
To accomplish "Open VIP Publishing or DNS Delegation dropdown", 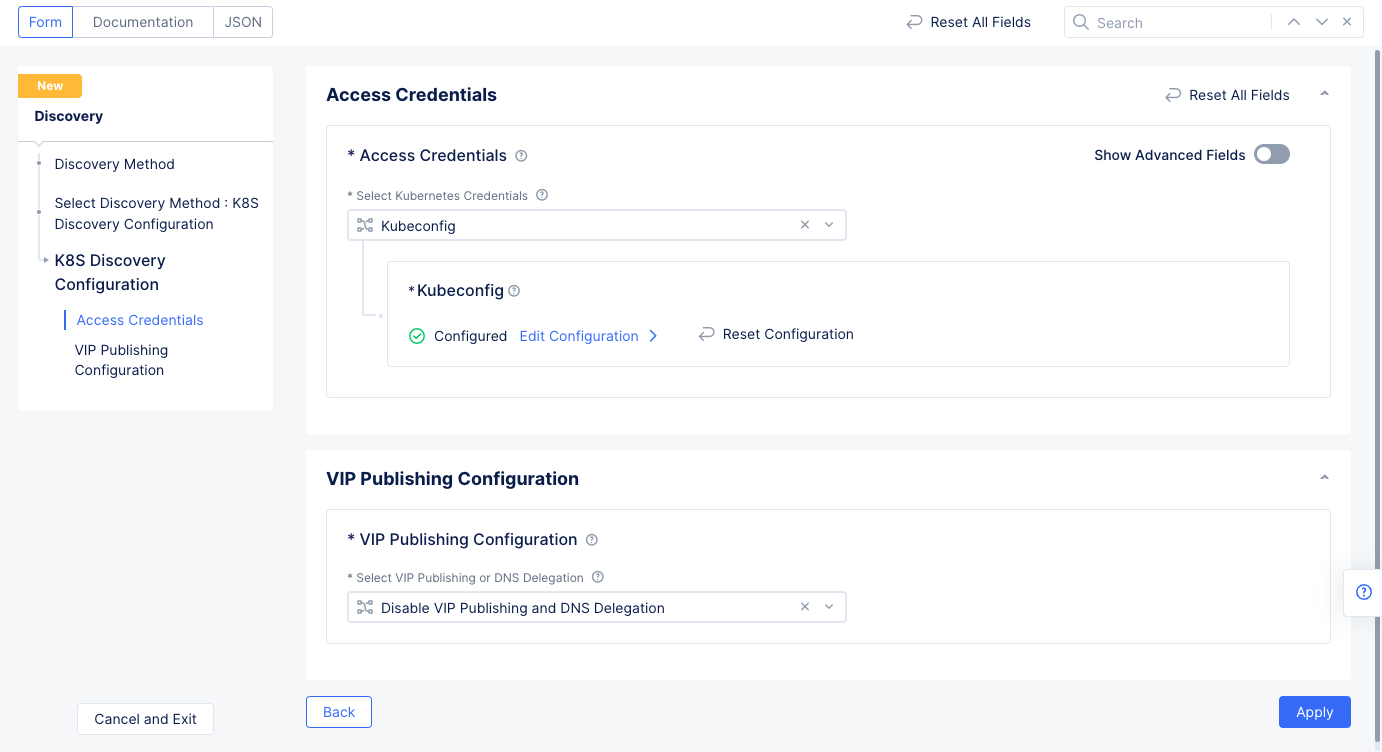I will (x=829, y=607).
